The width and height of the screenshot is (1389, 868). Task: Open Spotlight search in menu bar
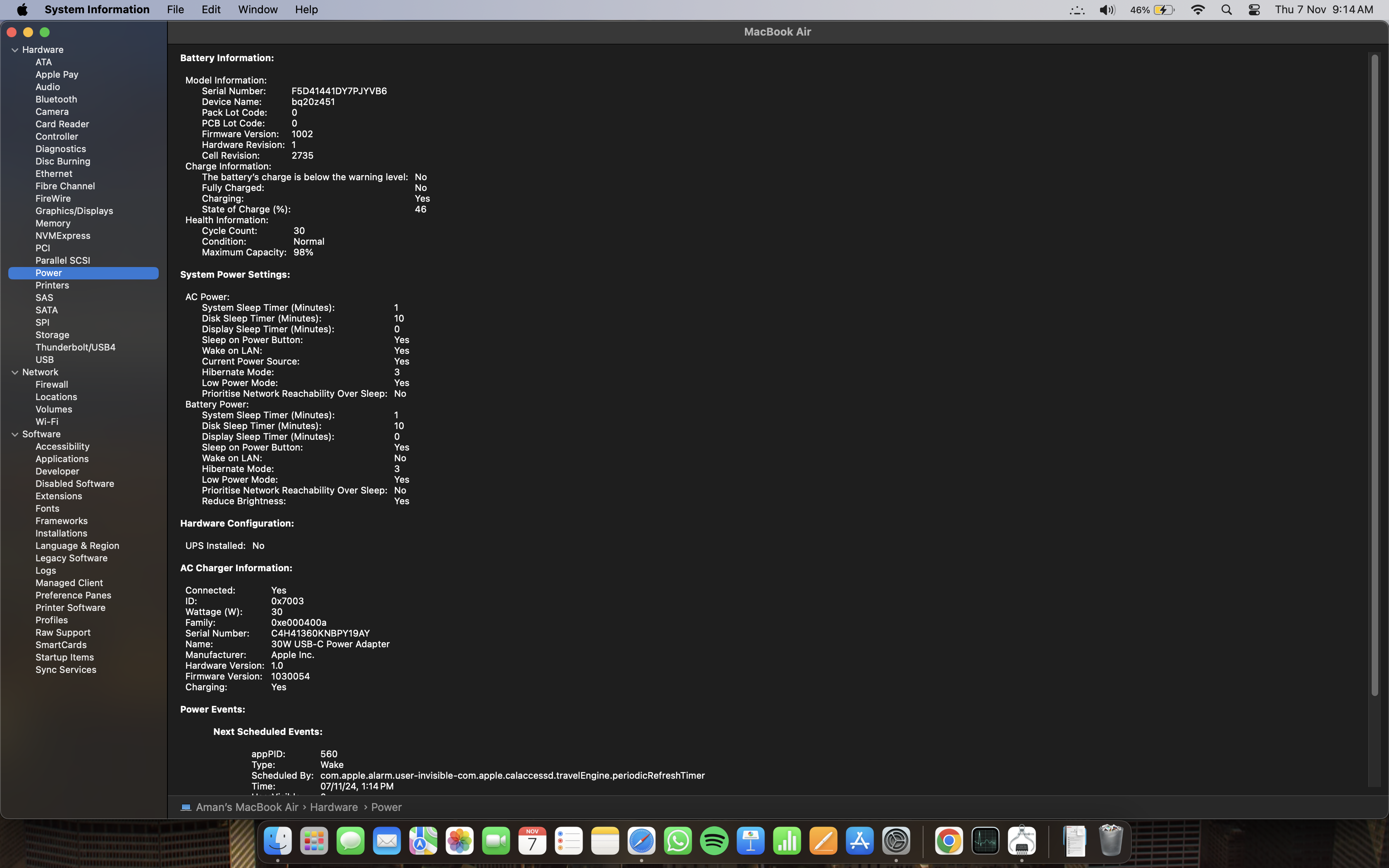point(1227,10)
